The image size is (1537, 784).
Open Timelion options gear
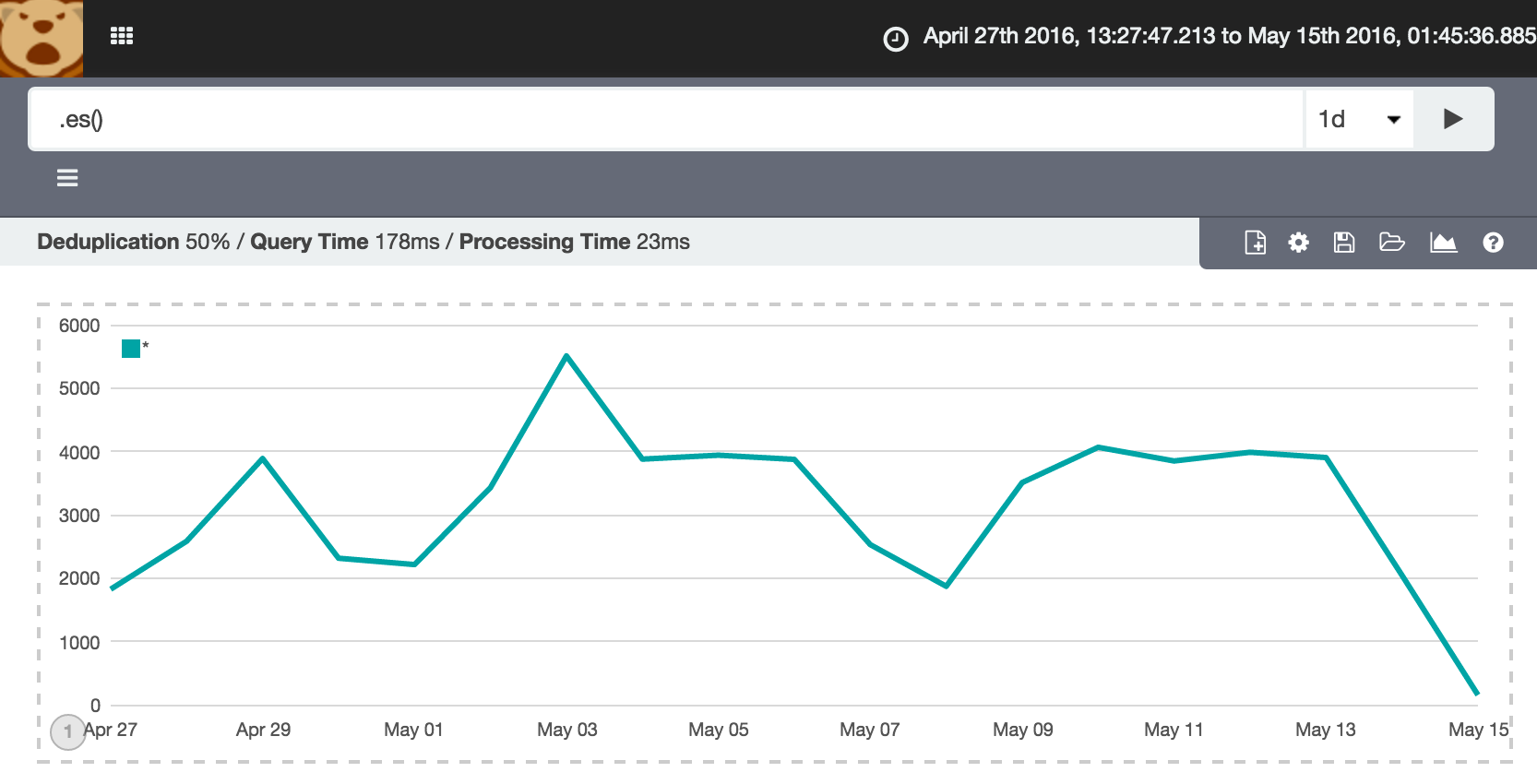tap(1299, 243)
